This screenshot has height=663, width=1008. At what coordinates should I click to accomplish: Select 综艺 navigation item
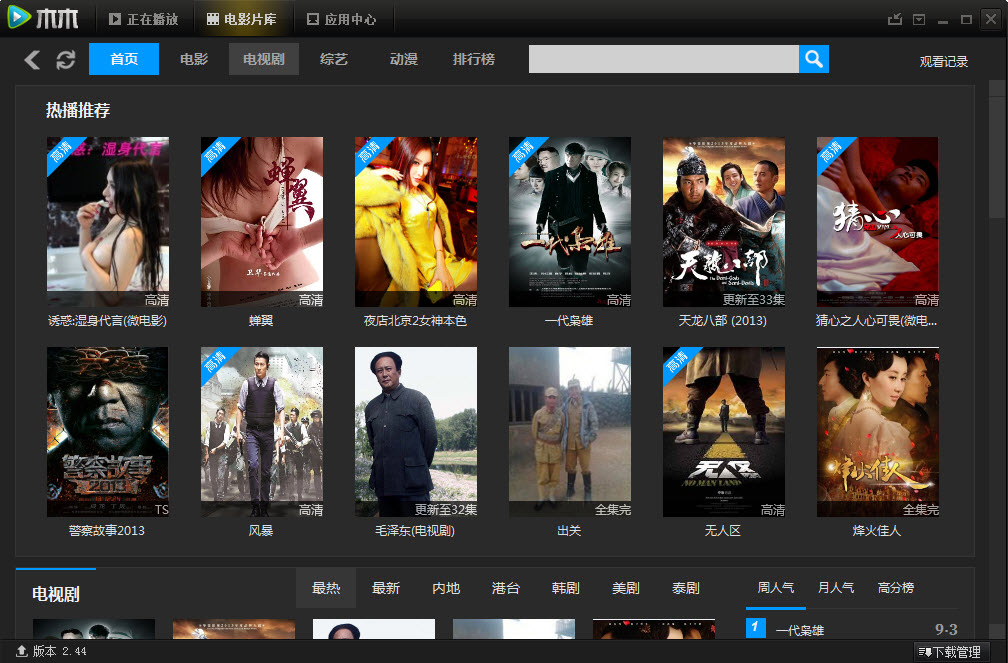334,59
